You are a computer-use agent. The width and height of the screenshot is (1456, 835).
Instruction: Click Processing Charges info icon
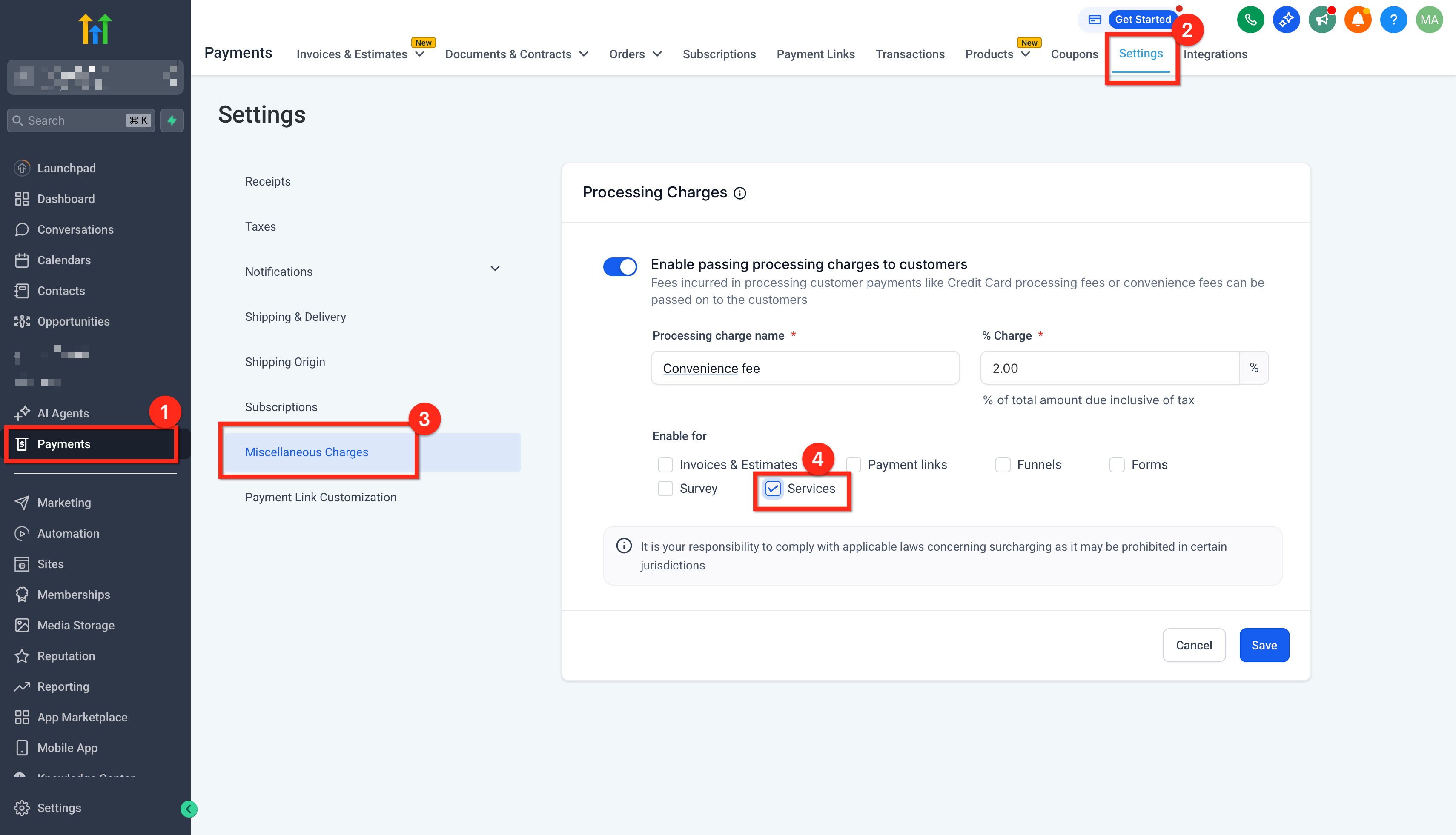[740, 193]
